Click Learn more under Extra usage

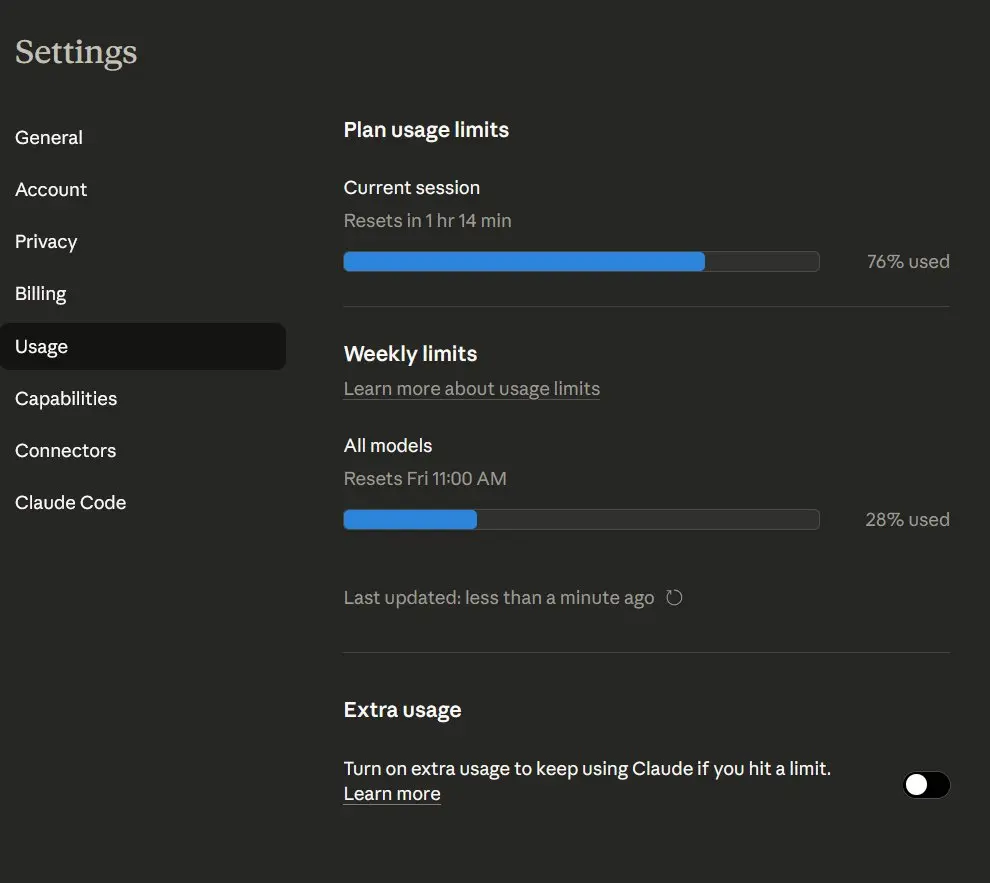click(392, 794)
